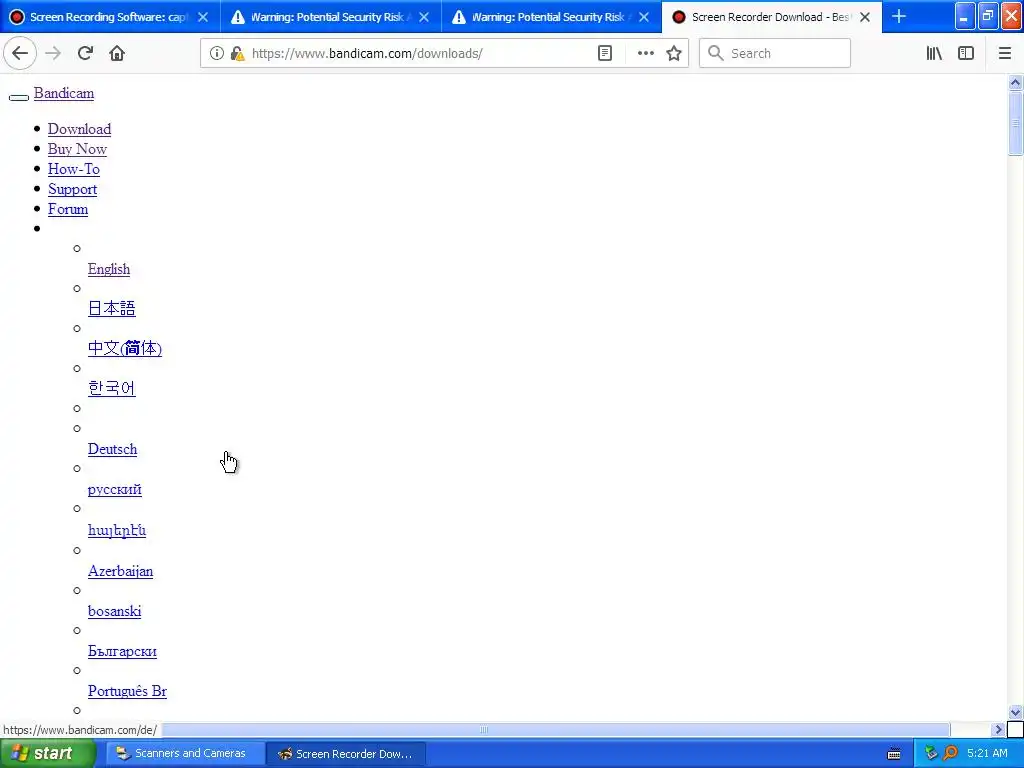Image resolution: width=1024 pixels, height=768 pixels.
Task: Choose Deutsch language link
Action: (112, 449)
